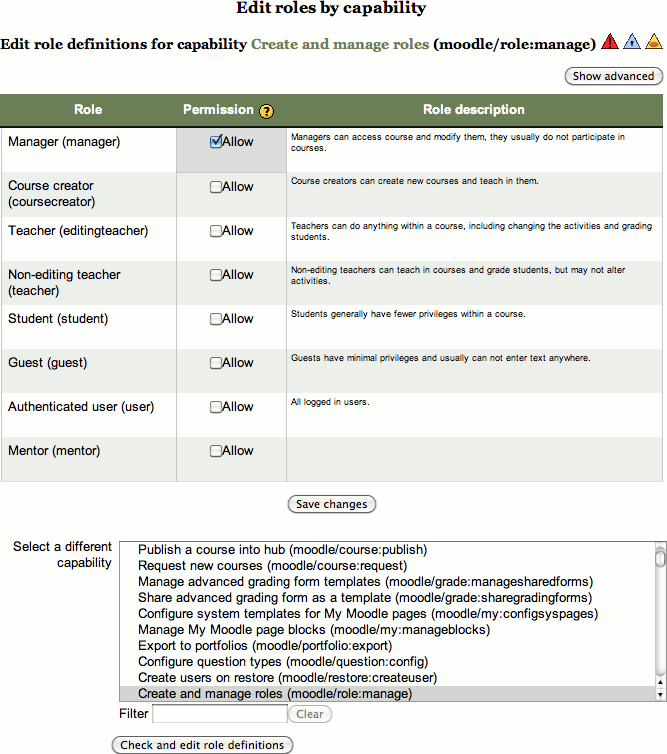
Task: Click the capability list scrollbar thumb
Action: point(661,558)
